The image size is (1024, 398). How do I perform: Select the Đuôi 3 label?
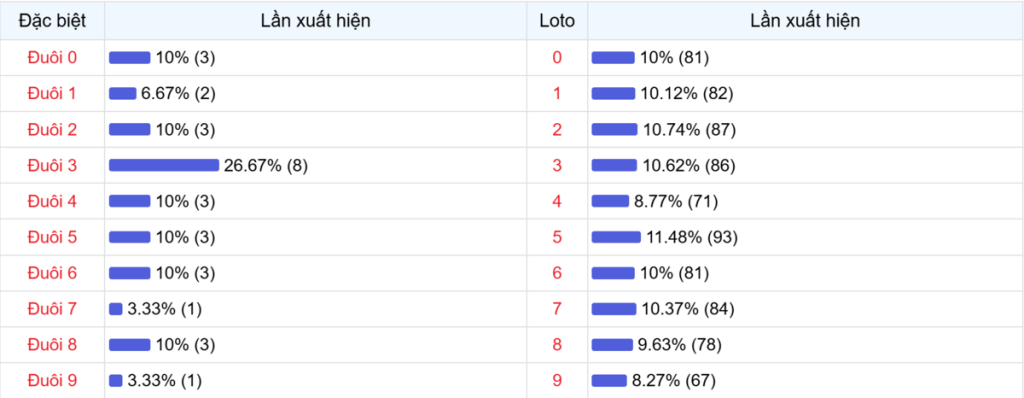tap(52, 165)
